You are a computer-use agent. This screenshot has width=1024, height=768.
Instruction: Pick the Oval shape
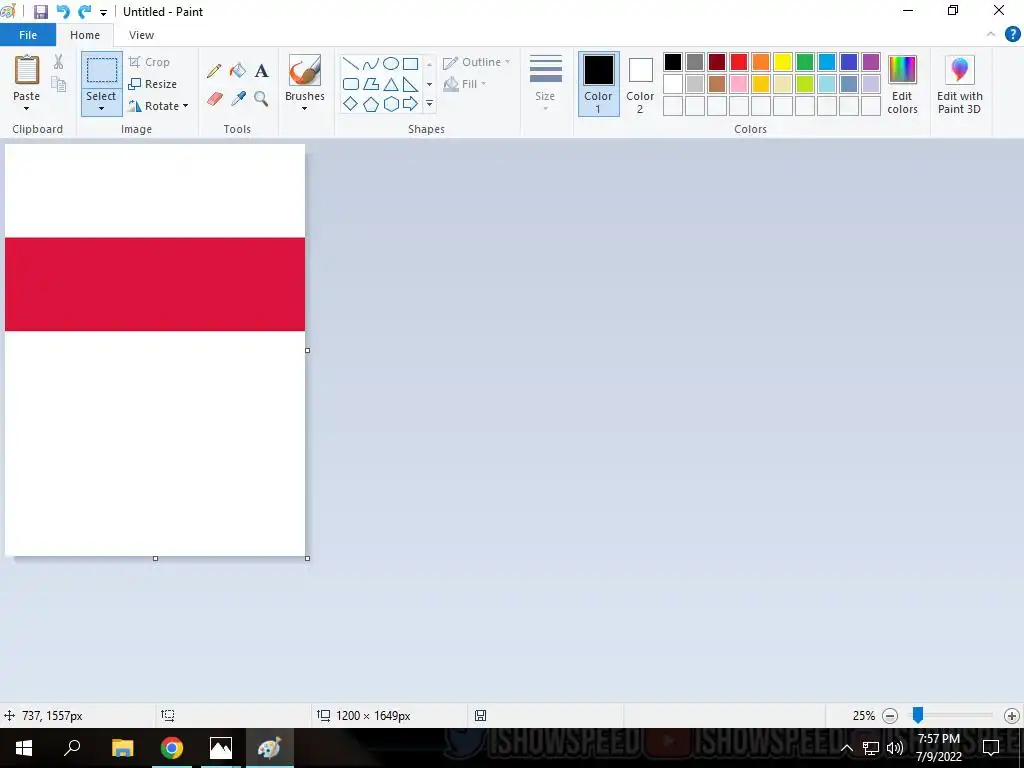pyautogui.click(x=391, y=64)
